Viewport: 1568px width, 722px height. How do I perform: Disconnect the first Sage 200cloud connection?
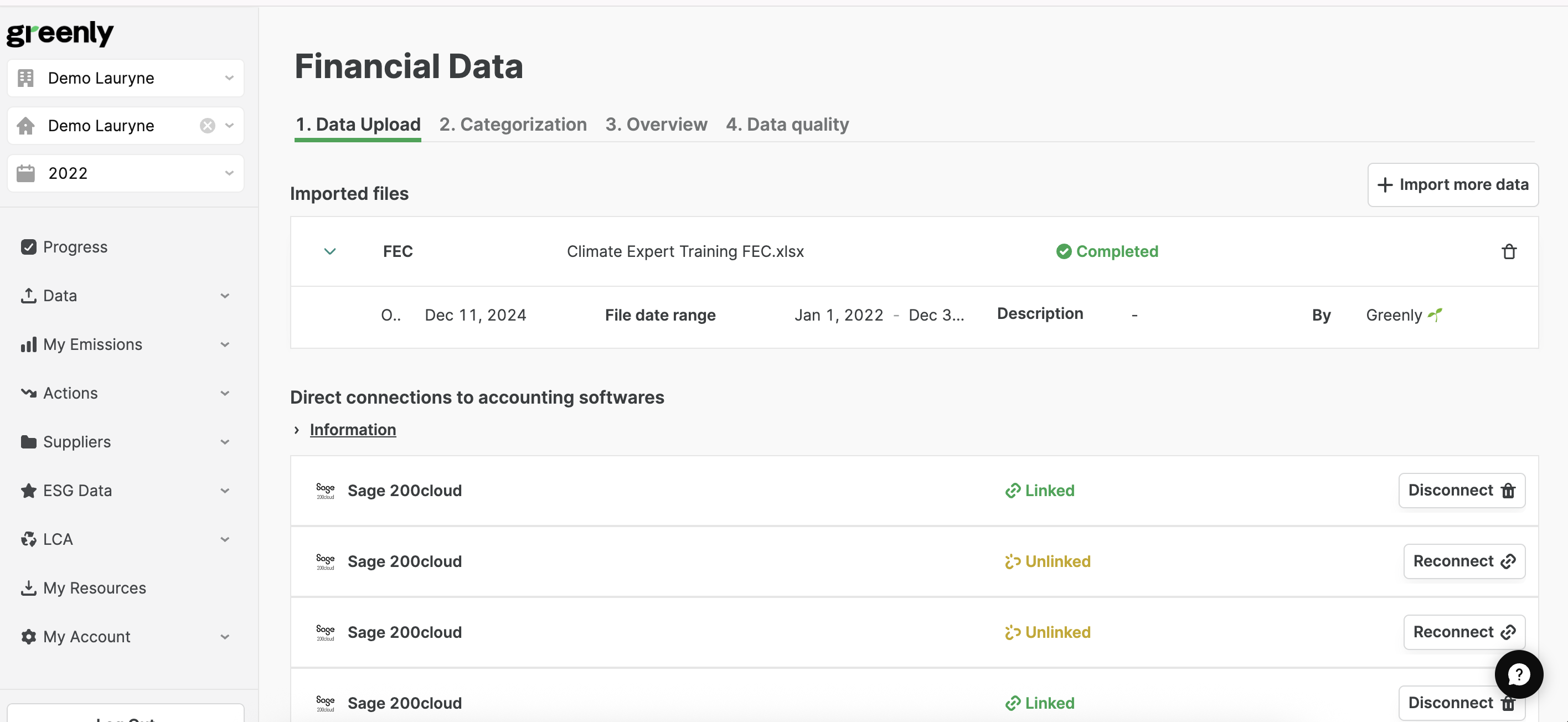1461,491
